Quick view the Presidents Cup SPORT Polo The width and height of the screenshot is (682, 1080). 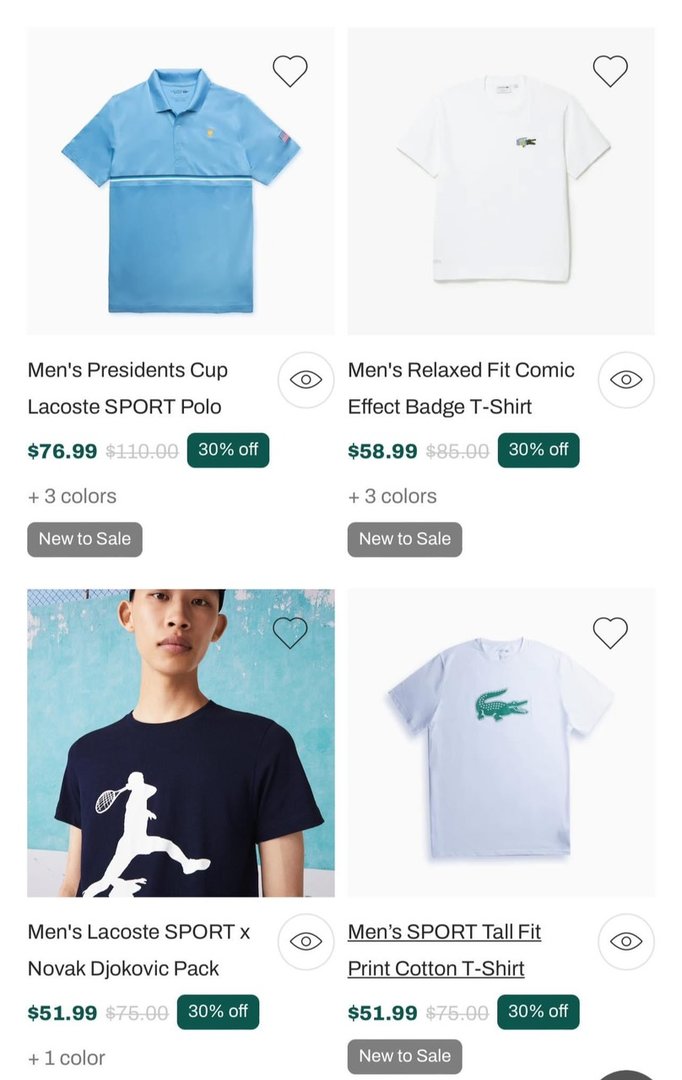[305, 380]
